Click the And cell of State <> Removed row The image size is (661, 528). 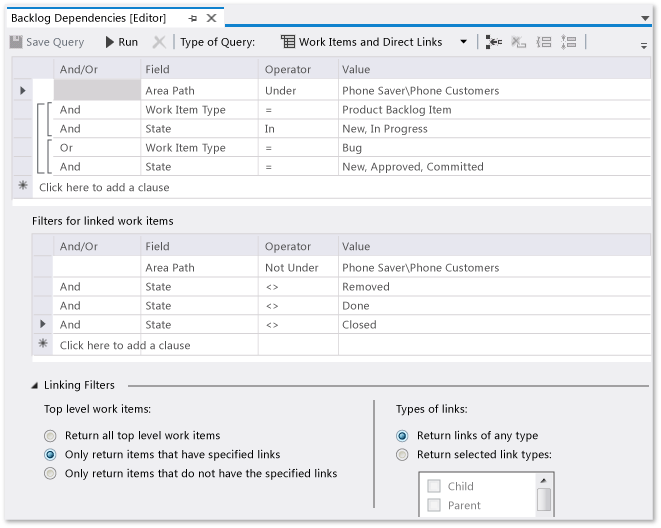tap(97, 287)
